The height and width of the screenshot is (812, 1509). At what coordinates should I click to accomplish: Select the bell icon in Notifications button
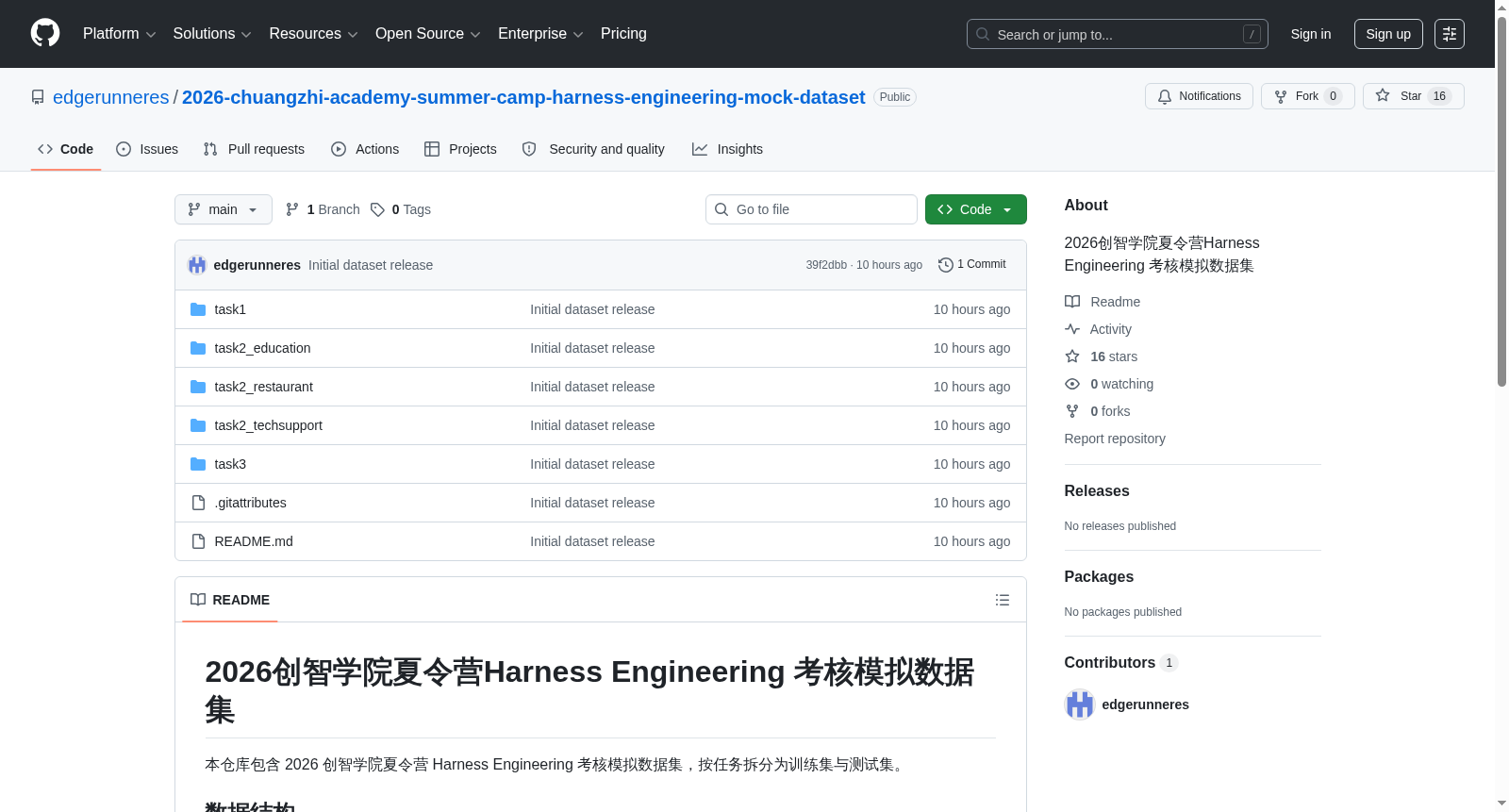pyautogui.click(x=1165, y=96)
